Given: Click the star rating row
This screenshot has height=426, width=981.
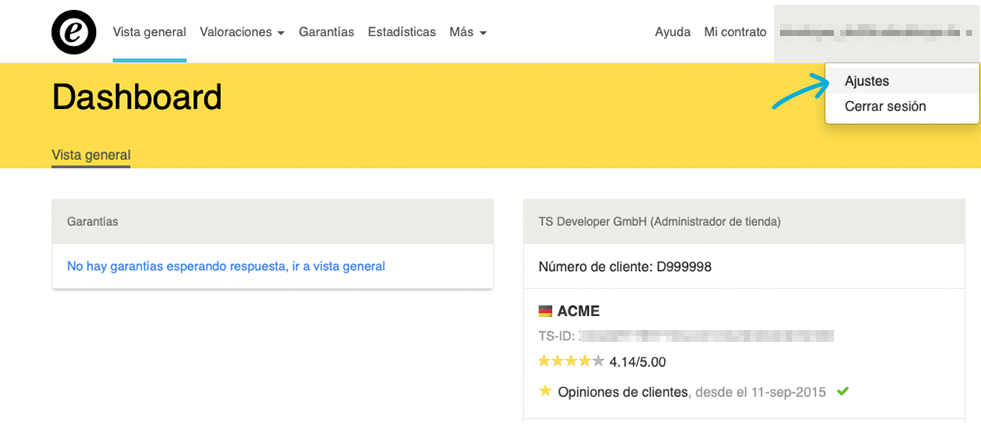Looking at the screenshot, I should point(571,361).
